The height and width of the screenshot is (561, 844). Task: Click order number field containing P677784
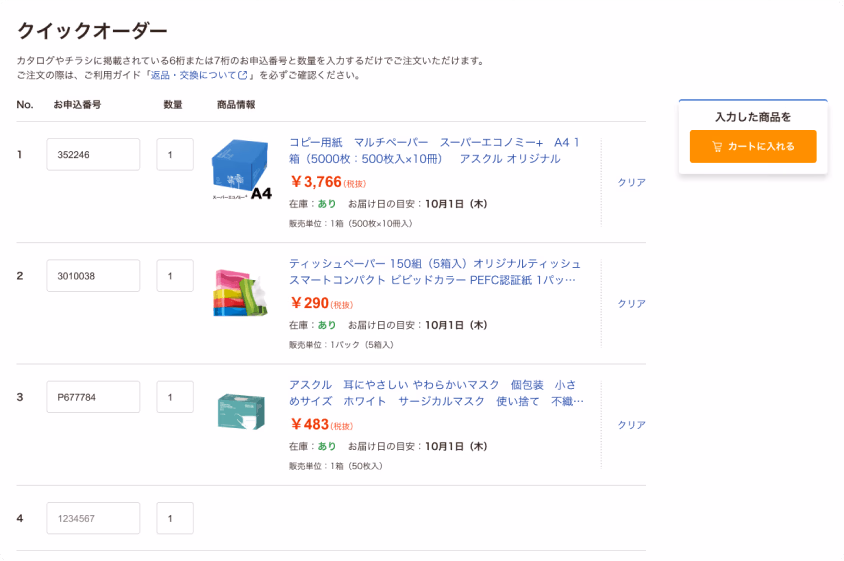(x=93, y=397)
